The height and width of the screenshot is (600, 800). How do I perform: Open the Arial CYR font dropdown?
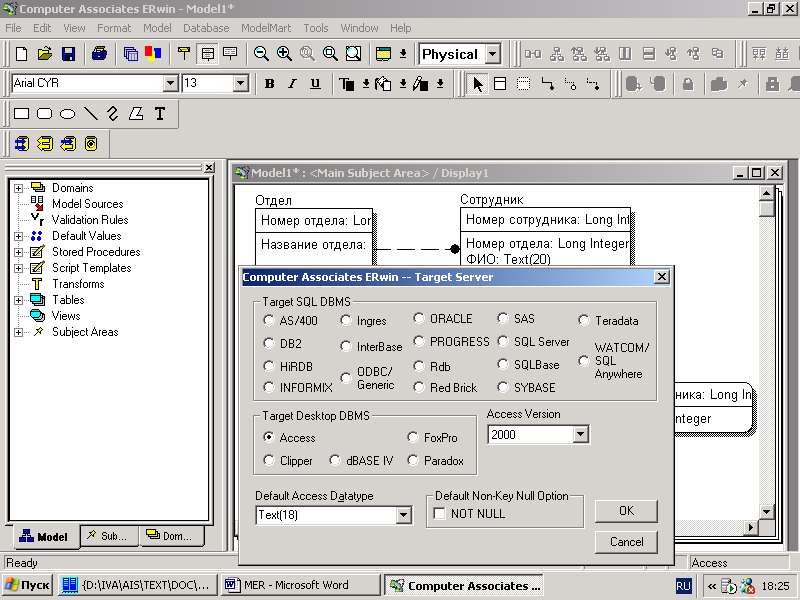pos(170,83)
